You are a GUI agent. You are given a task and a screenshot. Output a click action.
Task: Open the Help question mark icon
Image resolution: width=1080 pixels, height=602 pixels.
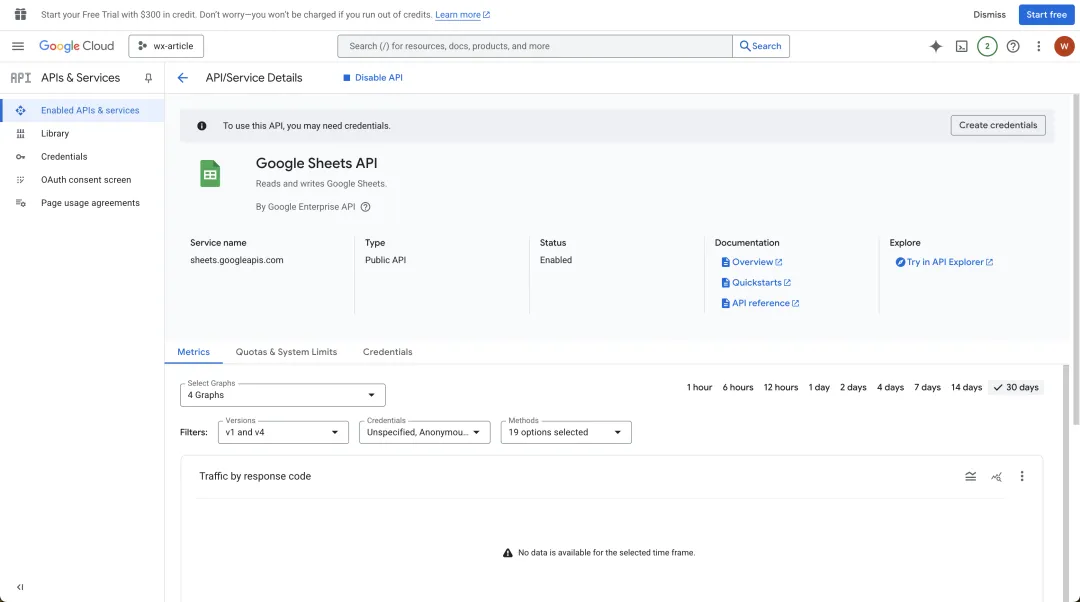point(1013,46)
